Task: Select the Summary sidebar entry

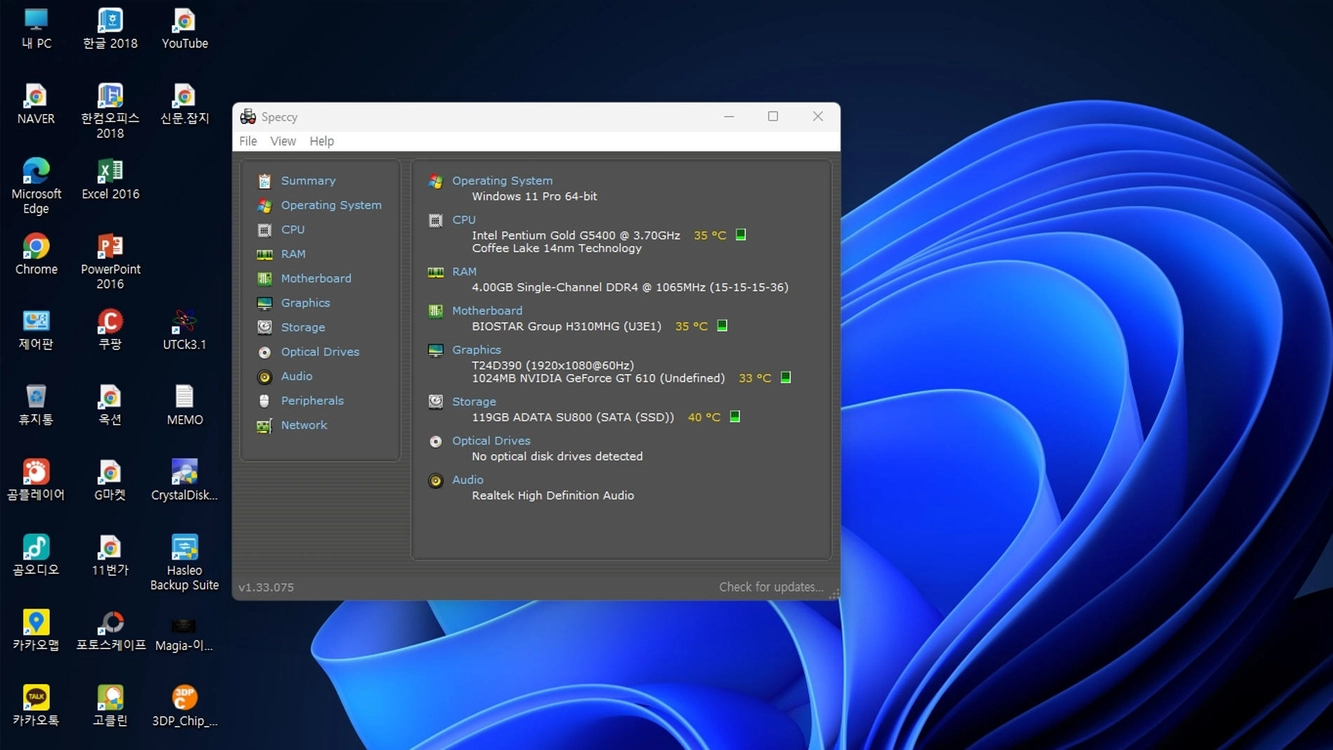Action: coord(308,181)
